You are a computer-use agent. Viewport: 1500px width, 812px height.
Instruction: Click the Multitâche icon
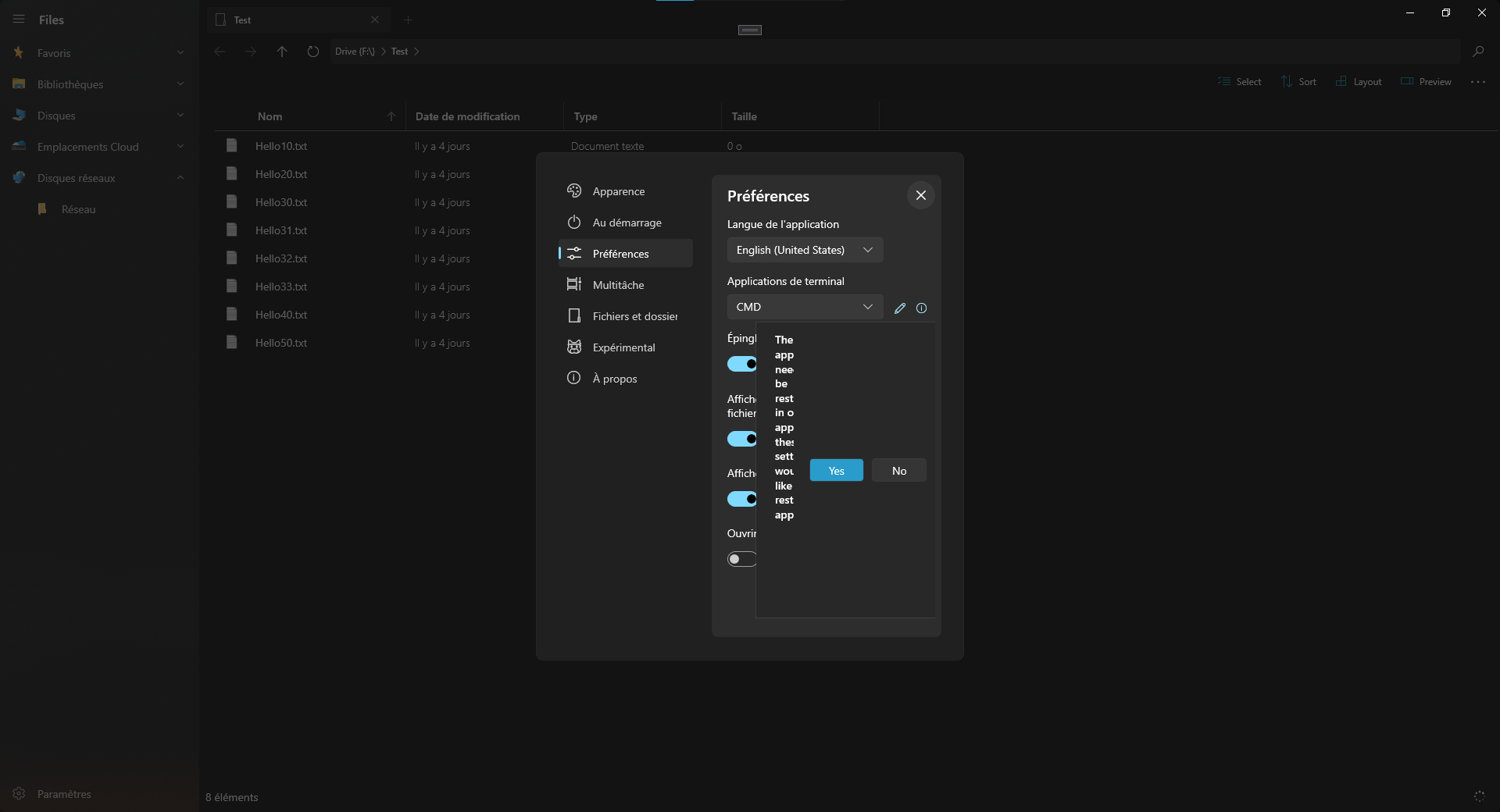click(574, 284)
